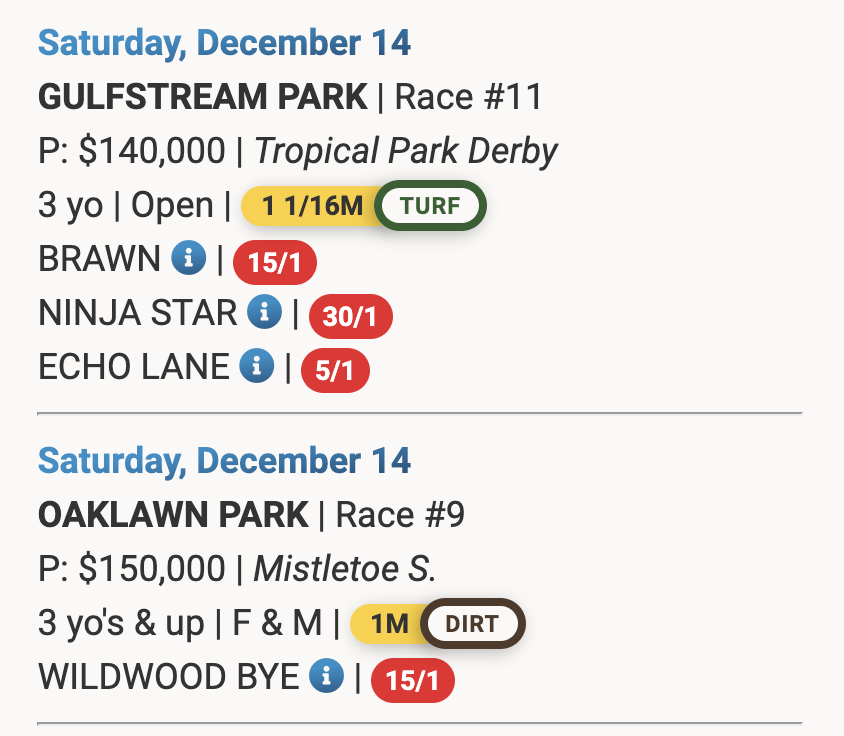Open the Gulfstream Park date heading link
This screenshot has height=736, width=844.
[x=224, y=44]
